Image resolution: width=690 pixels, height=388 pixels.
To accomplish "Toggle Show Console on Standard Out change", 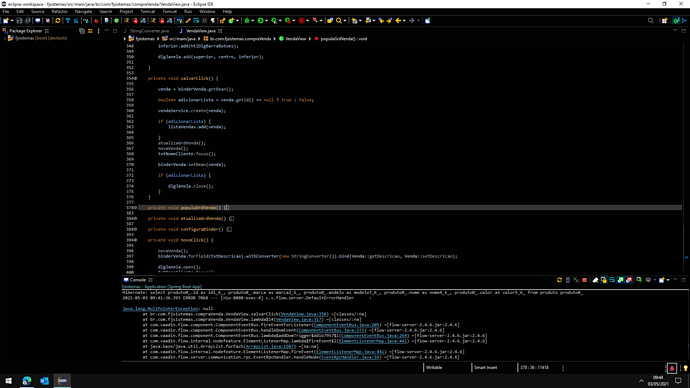I will coord(620,280).
